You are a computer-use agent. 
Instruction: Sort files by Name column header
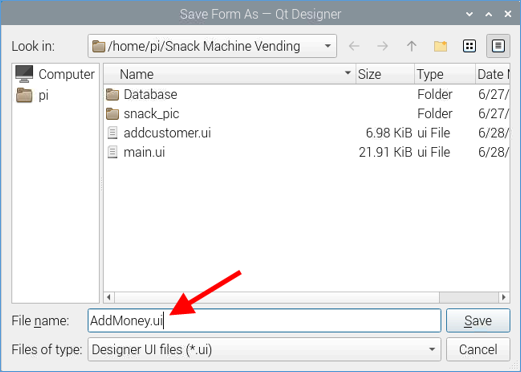(x=230, y=74)
